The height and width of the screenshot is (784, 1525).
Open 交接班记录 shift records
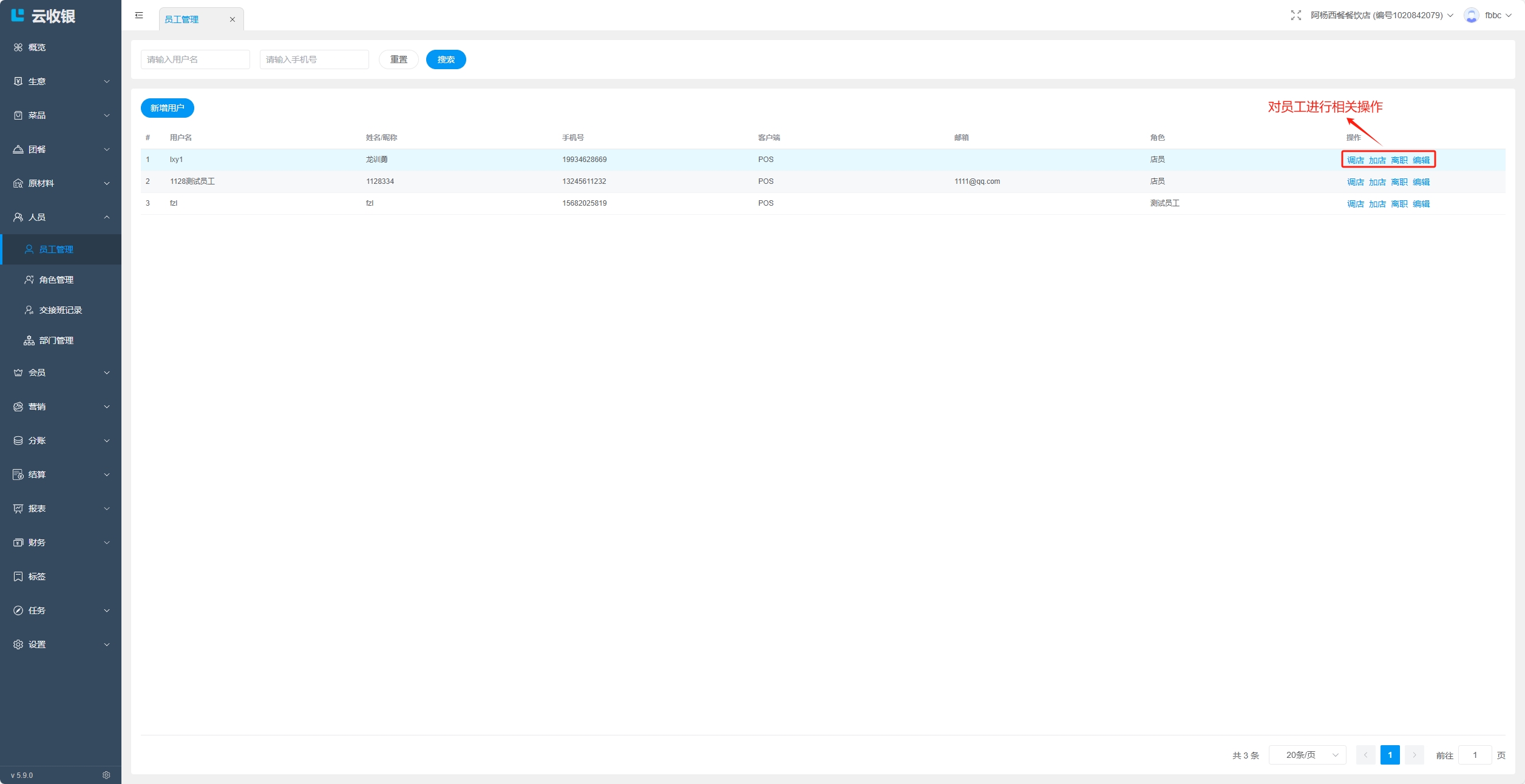point(60,310)
